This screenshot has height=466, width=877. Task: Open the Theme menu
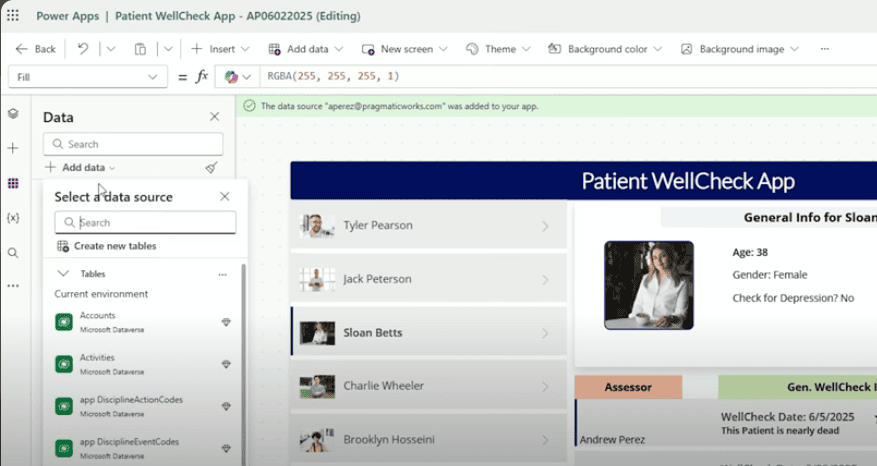pos(498,49)
